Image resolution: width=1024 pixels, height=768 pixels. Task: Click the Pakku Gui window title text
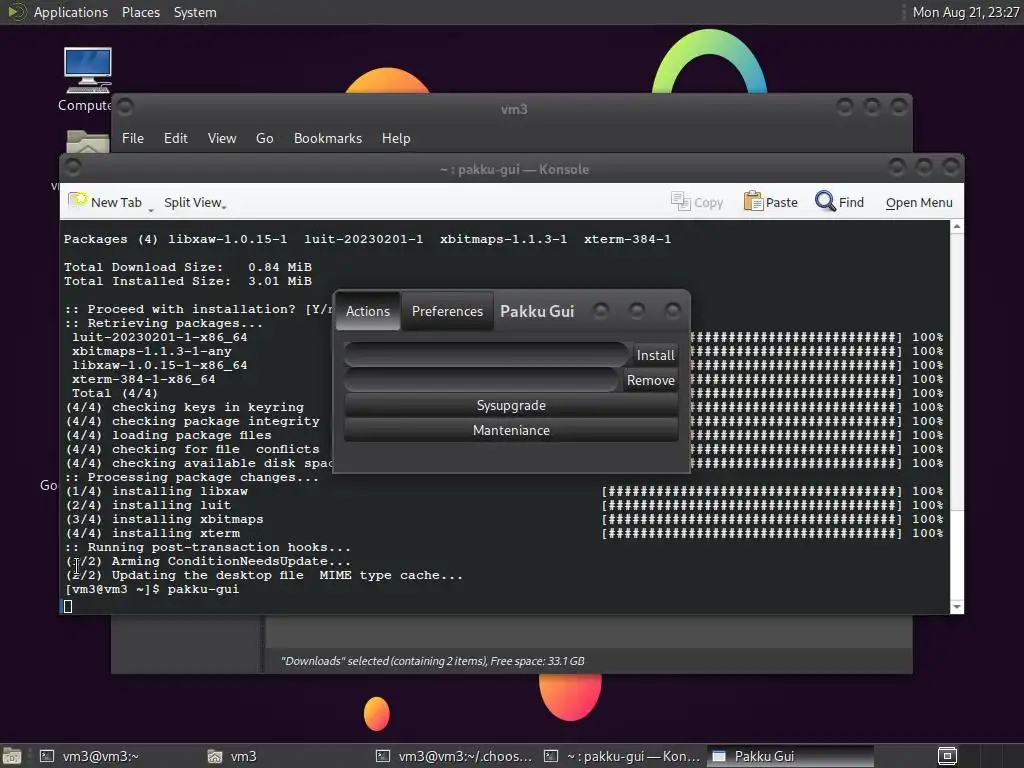tap(537, 312)
